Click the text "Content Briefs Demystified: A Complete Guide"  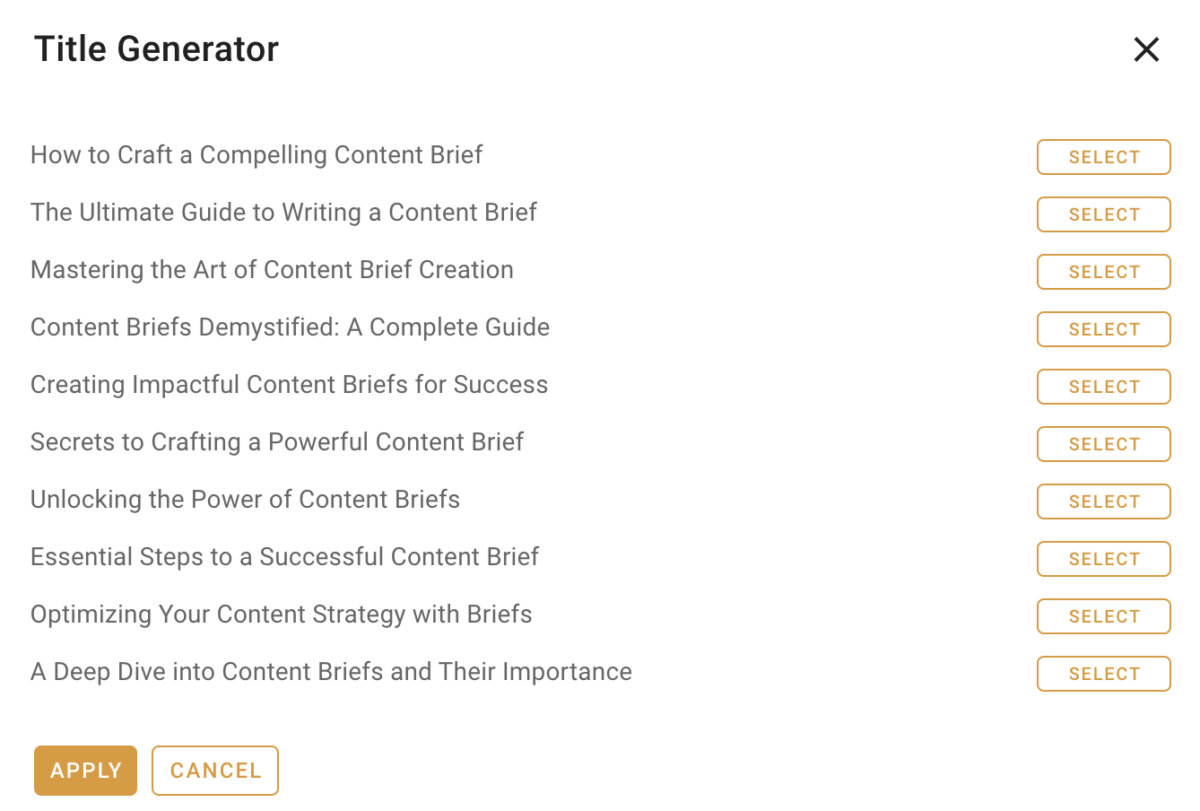click(290, 328)
